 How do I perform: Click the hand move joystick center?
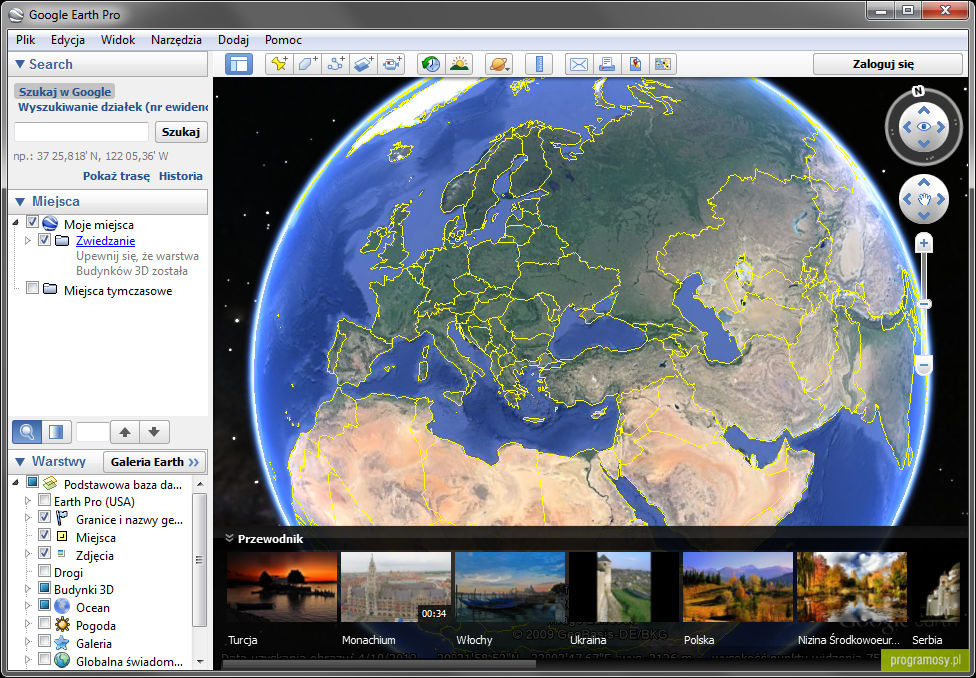pos(924,199)
